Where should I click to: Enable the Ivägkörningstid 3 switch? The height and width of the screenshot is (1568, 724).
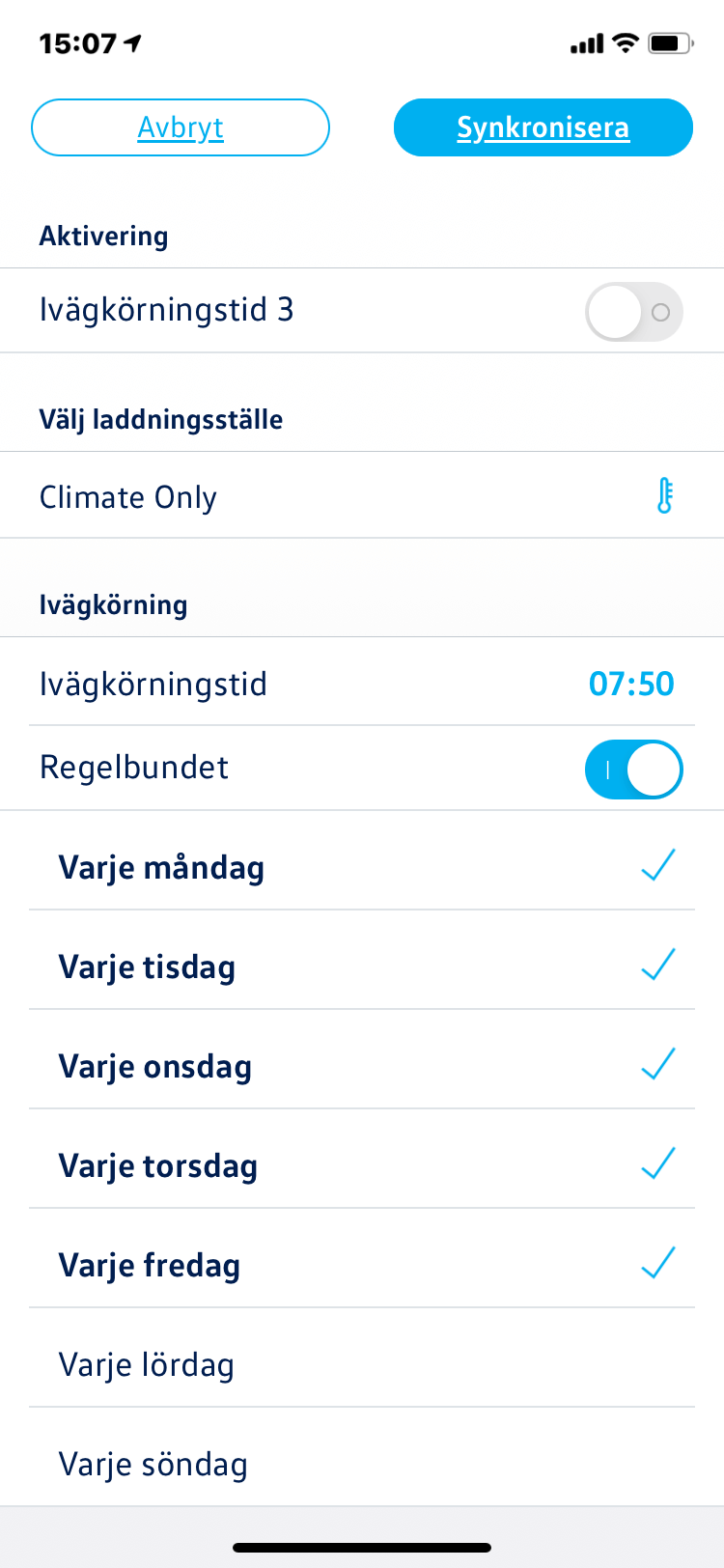[x=634, y=312]
